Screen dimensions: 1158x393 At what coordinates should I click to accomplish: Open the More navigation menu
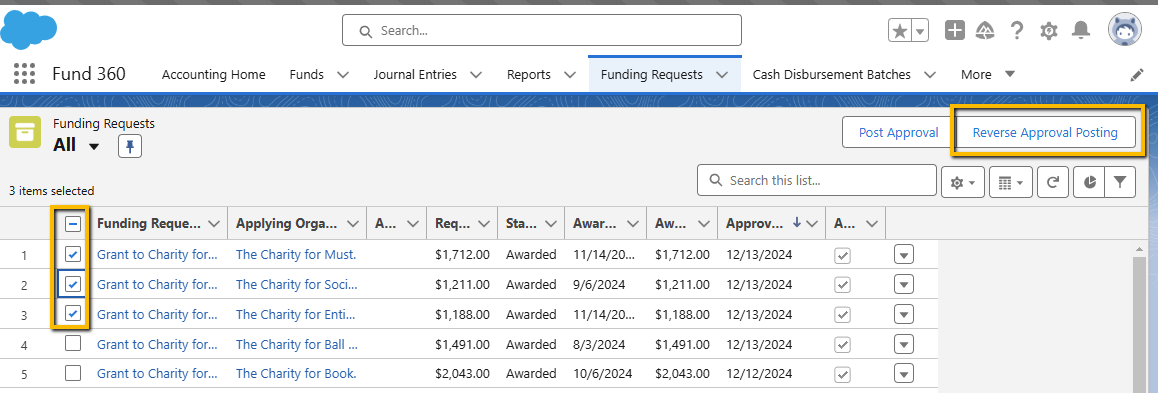(x=988, y=75)
